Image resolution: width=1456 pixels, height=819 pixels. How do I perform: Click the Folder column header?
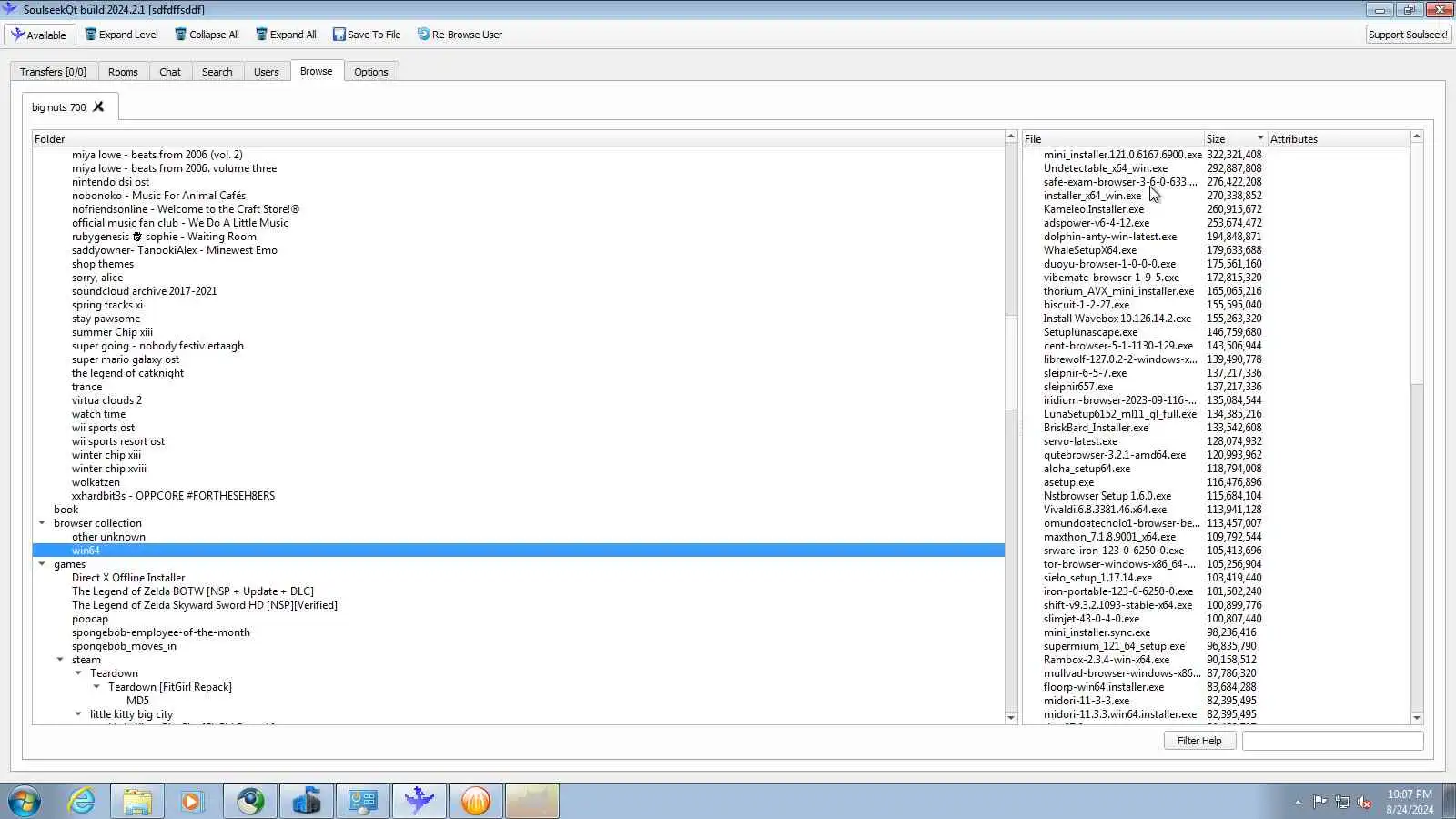[518, 139]
